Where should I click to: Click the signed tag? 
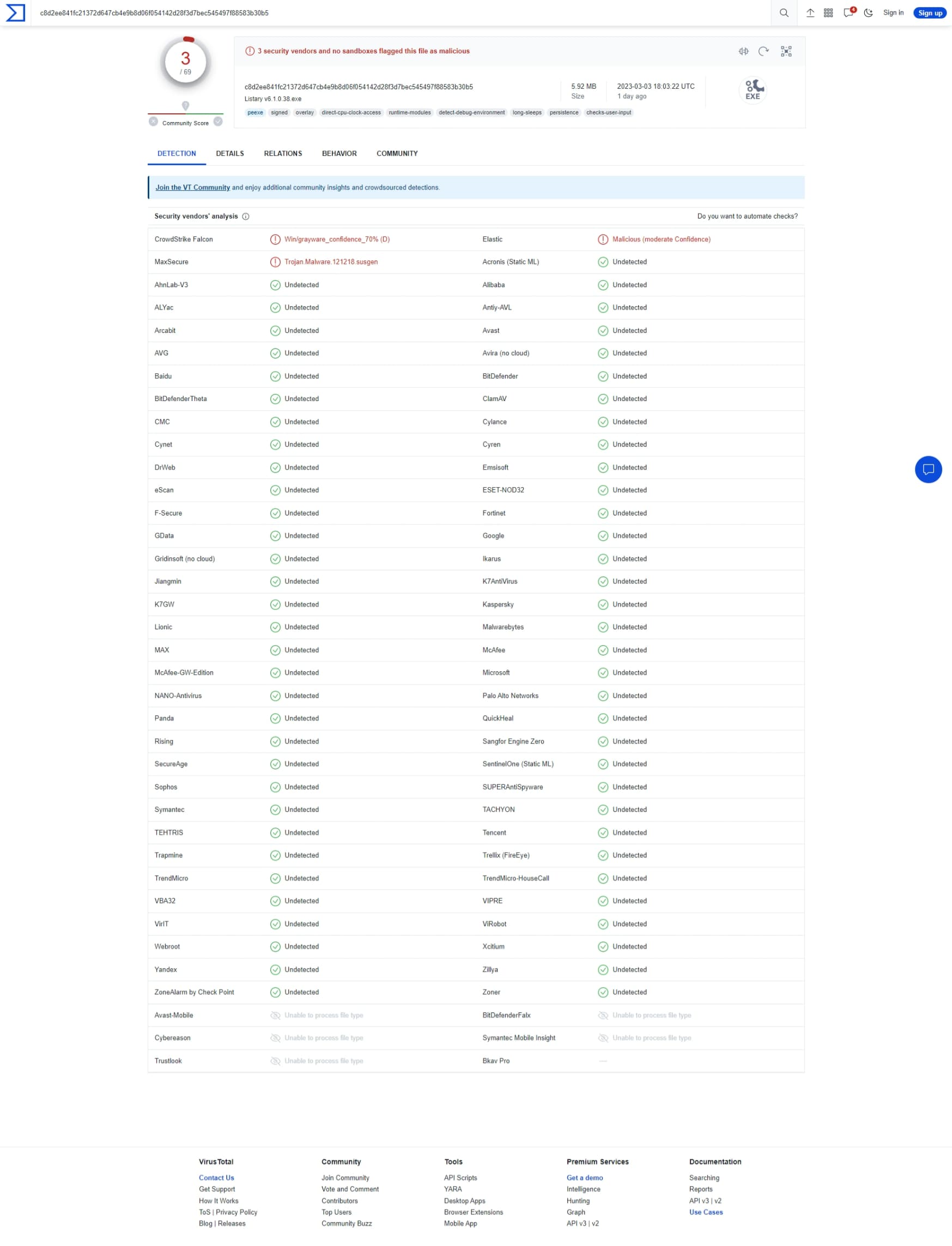279,113
